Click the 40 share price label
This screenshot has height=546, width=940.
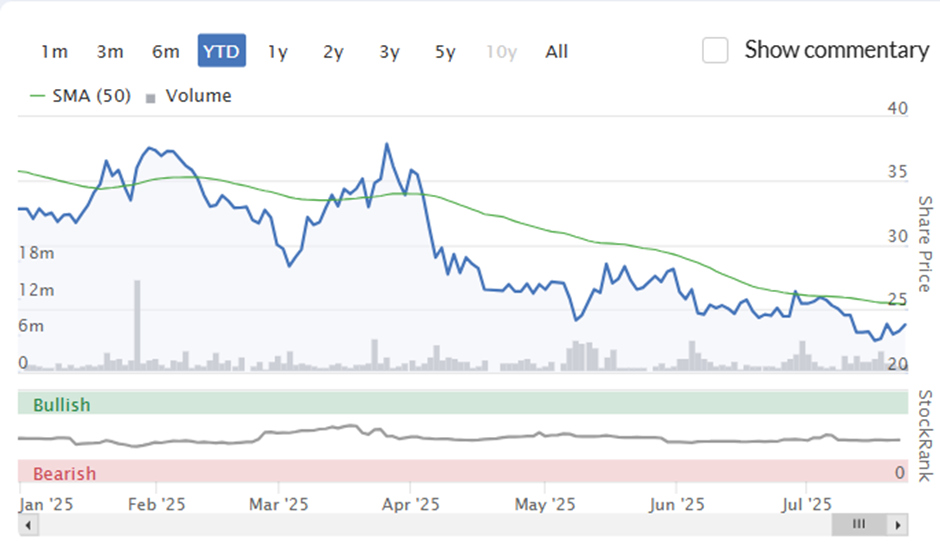tap(897, 108)
